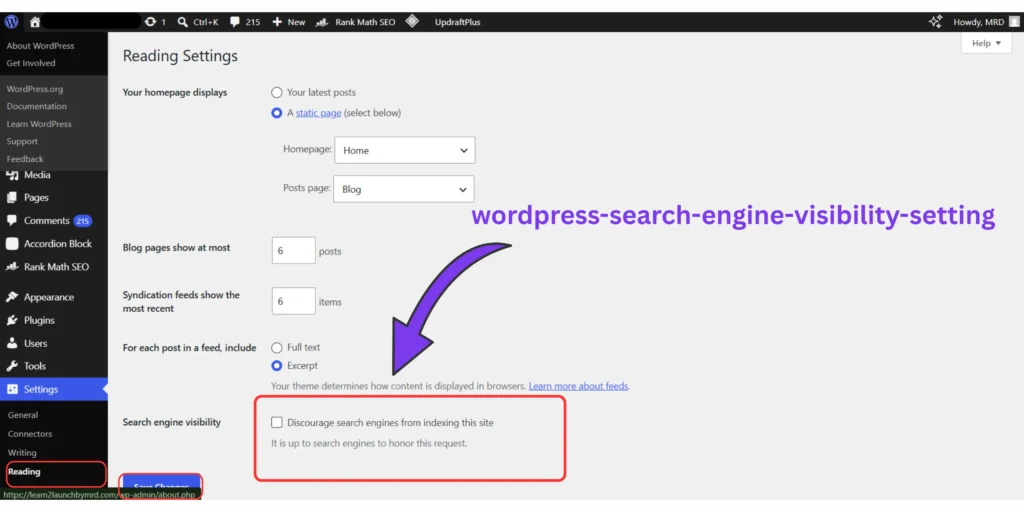
Task: Open Support menu entry
Action: (22, 142)
